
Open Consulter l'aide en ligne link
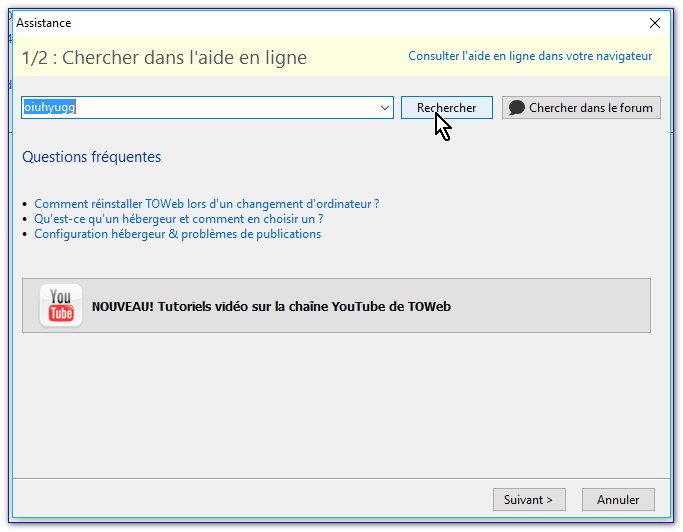529,56
